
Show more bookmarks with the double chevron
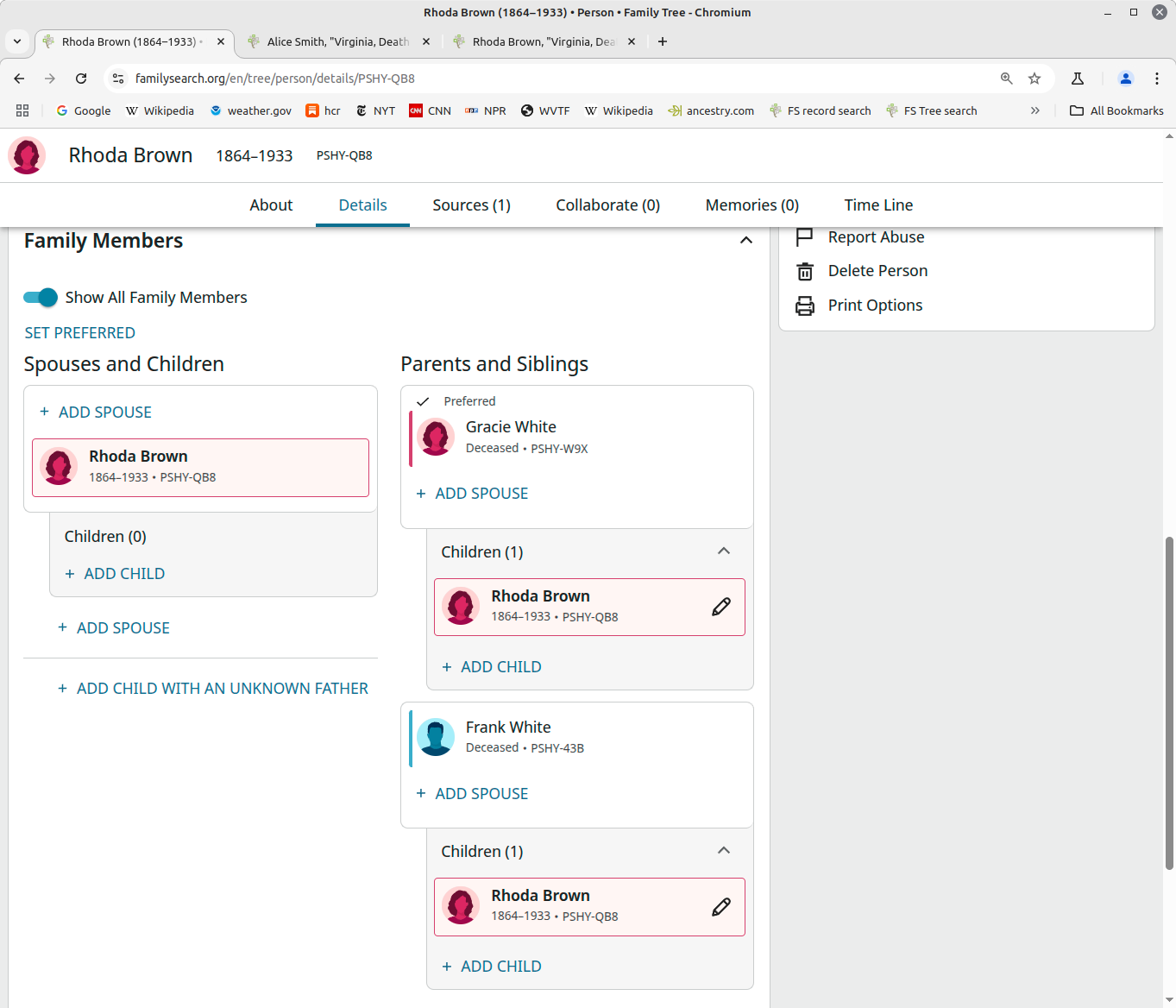pyautogui.click(x=1035, y=110)
